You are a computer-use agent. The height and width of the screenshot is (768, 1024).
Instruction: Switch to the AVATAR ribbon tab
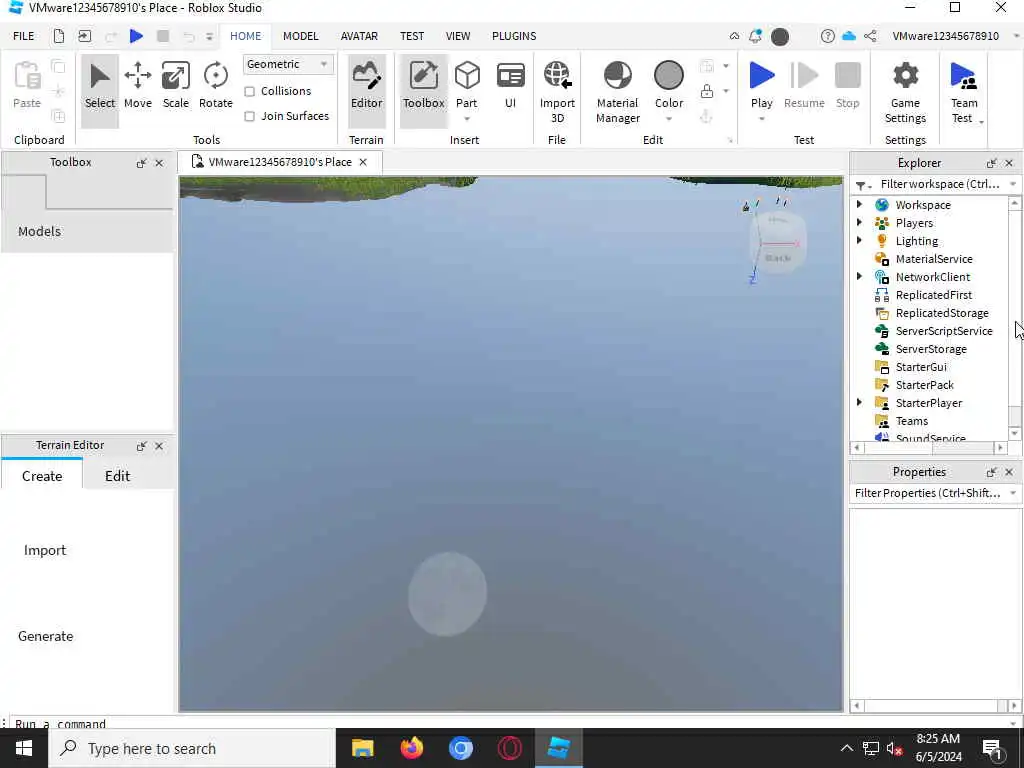[359, 36]
